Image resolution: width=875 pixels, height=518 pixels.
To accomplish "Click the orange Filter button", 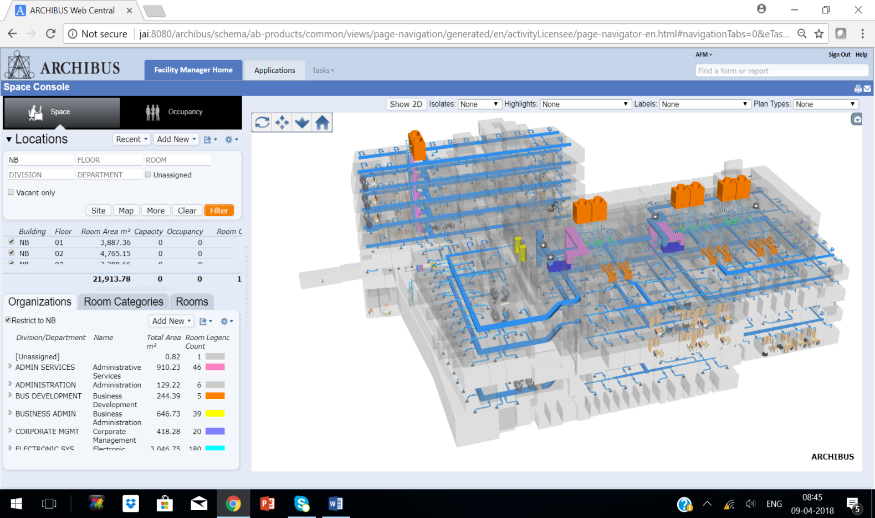I will 219,211.
